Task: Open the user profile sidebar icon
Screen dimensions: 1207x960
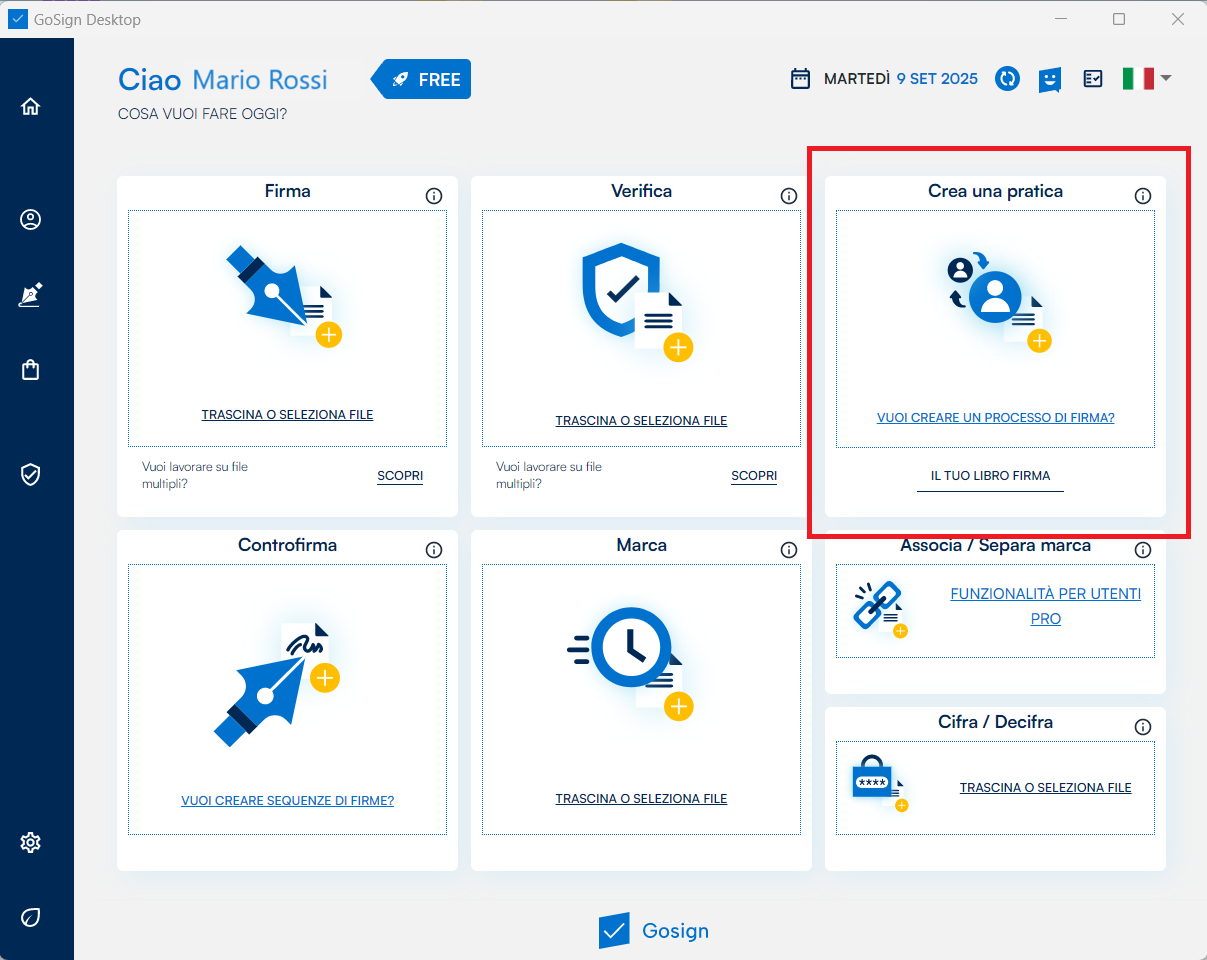Action: [30, 220]
